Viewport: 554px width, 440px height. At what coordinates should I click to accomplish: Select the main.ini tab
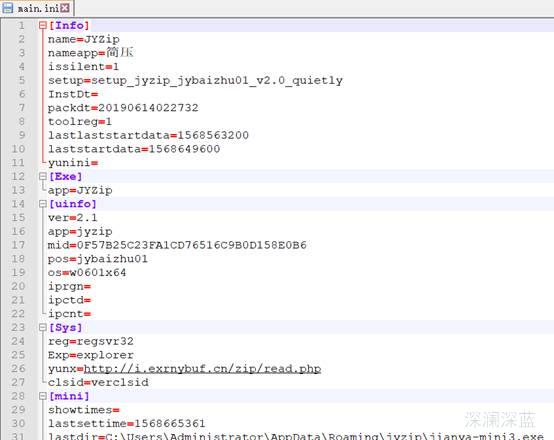tap(37, 8)
